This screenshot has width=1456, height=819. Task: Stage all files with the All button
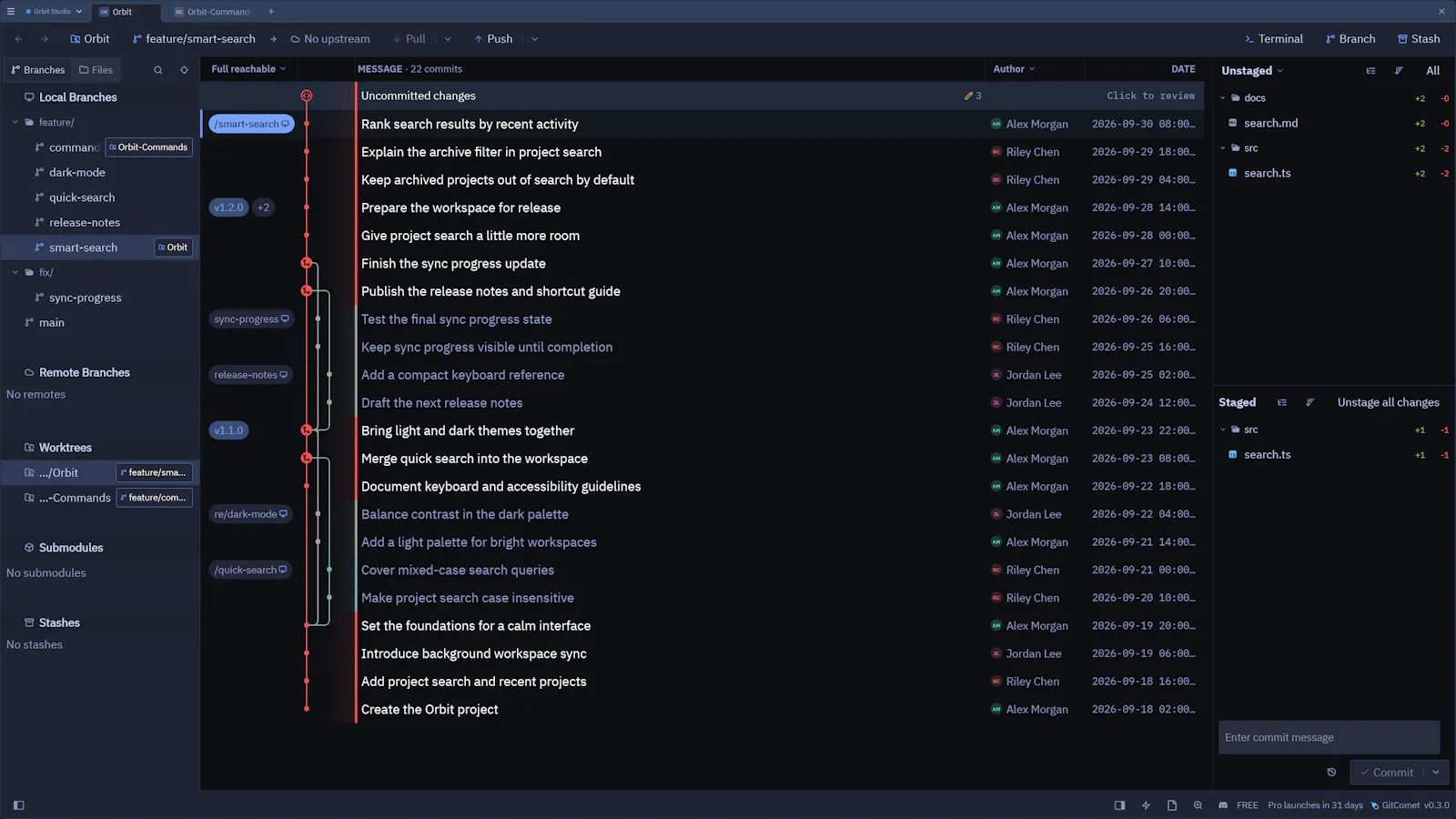1432,71
